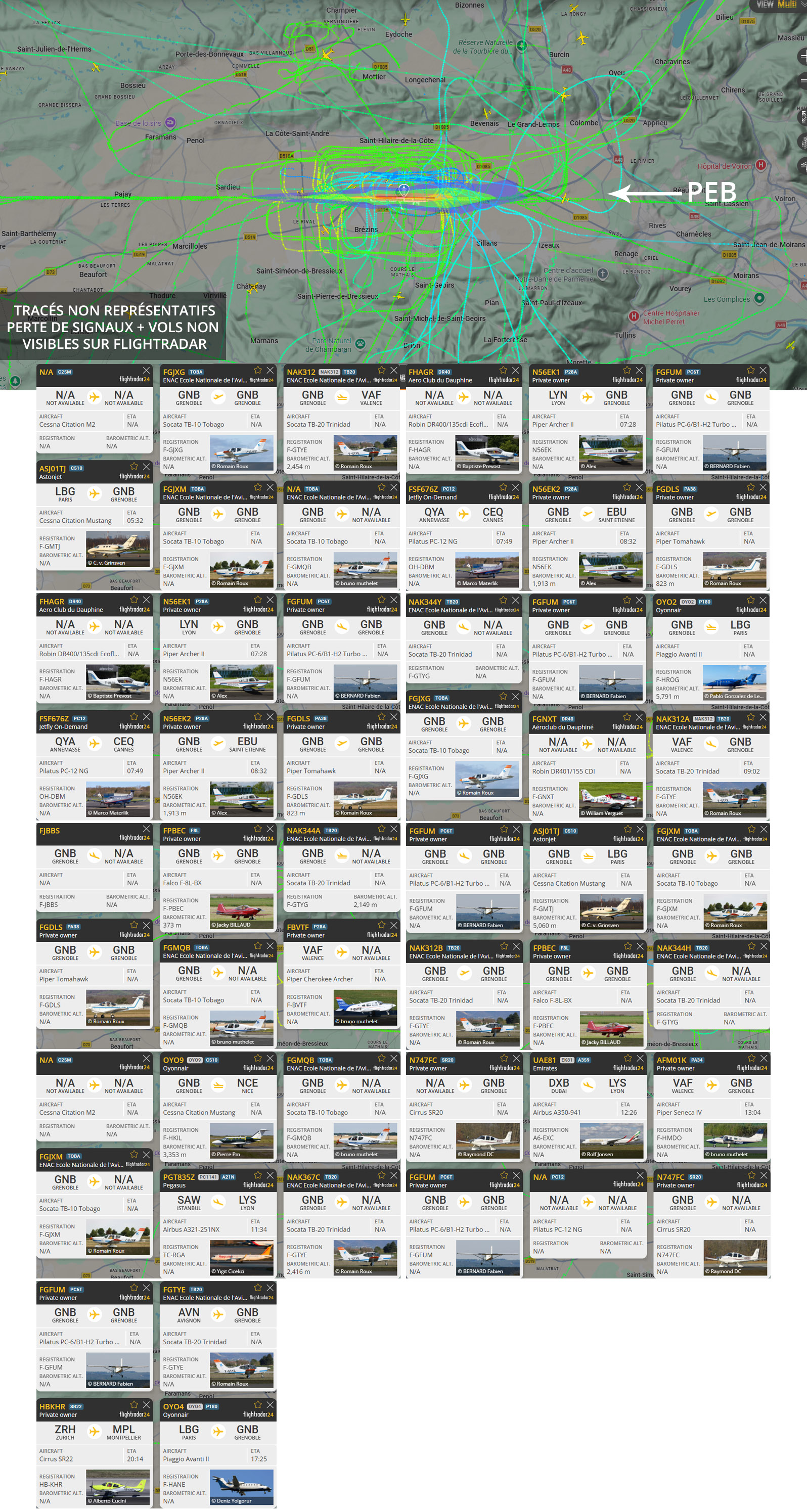The image size is (807, 1512).
Task: Toggle the star on OYO9 card
Action: [x=258, y=1058]
